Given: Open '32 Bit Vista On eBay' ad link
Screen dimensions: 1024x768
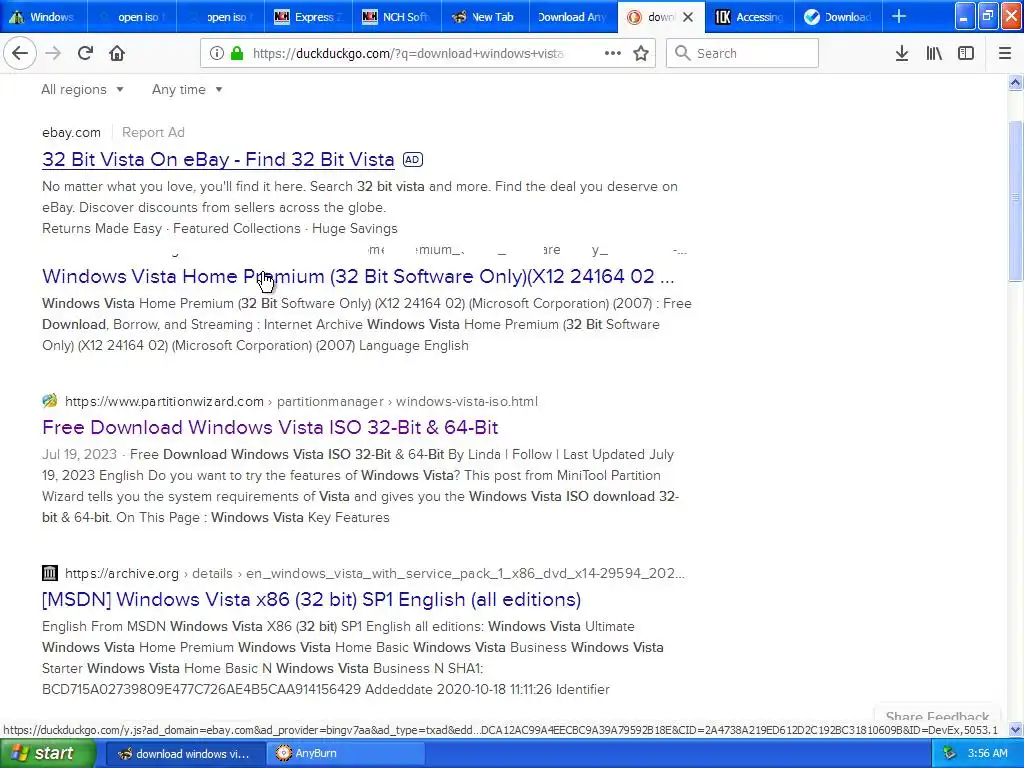Looking at the screenshot, I should point(218,159).
